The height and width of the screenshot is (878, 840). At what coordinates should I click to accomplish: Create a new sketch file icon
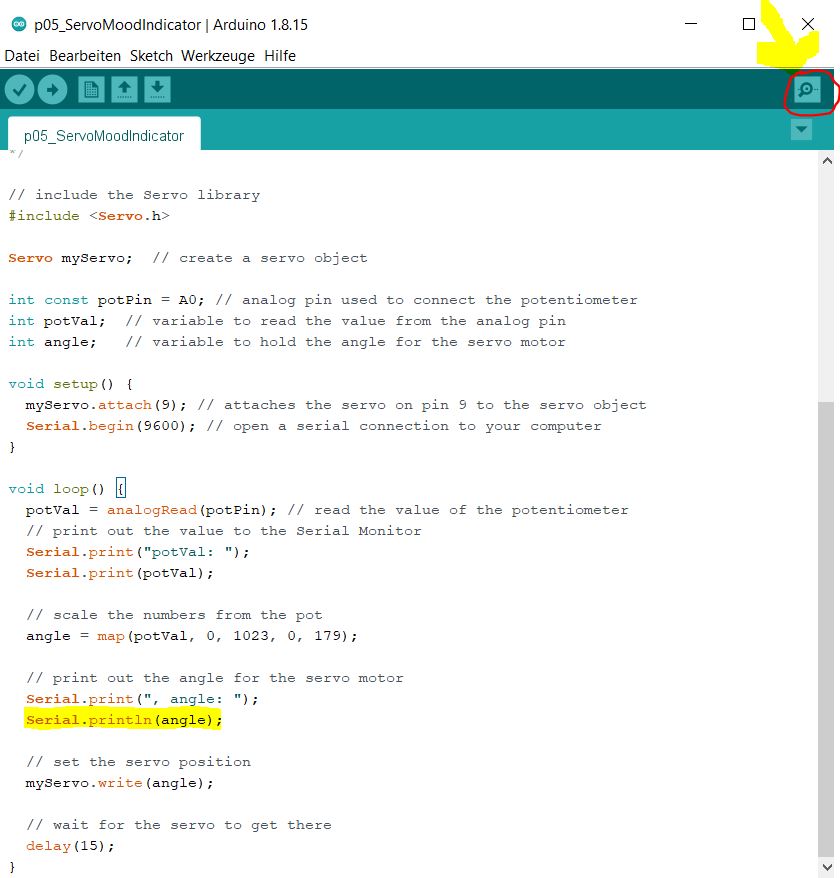point(91,90)
